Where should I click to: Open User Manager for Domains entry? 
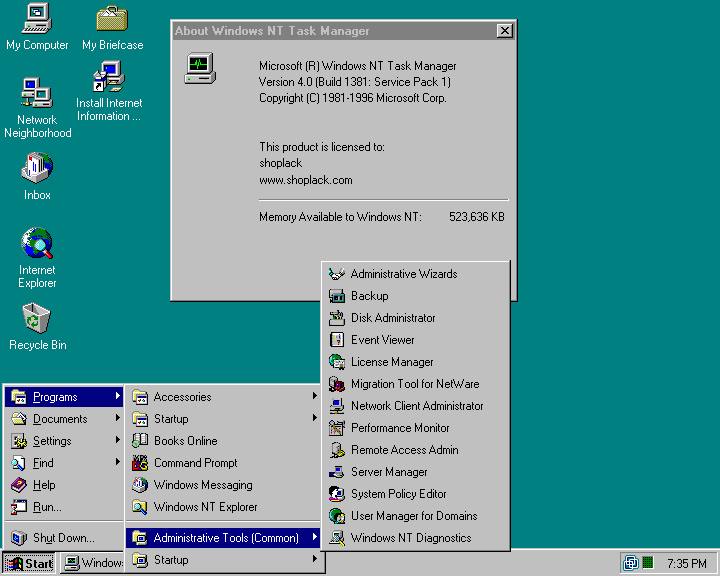[416, 516]
